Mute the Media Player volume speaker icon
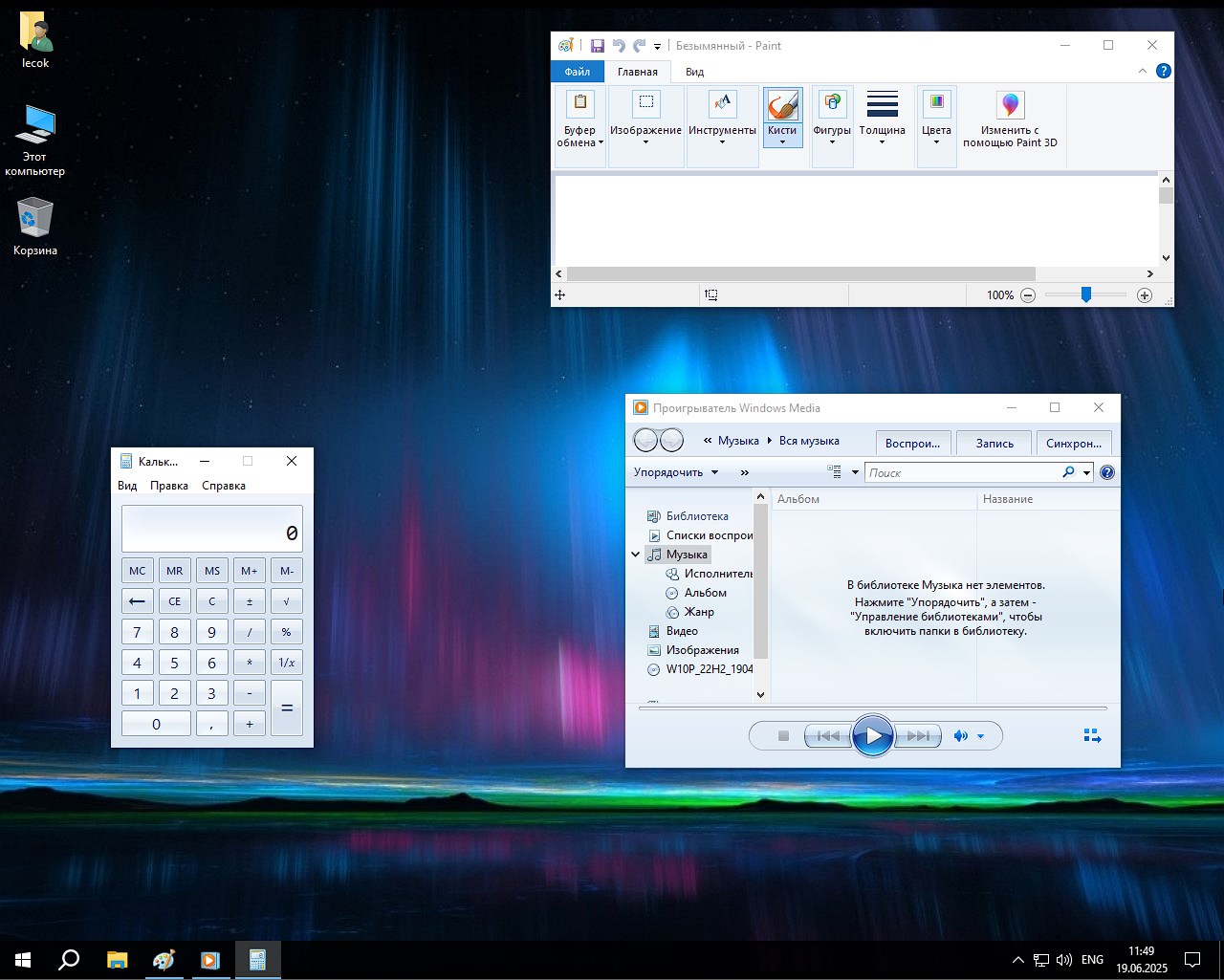 click(x=960, y=736)
